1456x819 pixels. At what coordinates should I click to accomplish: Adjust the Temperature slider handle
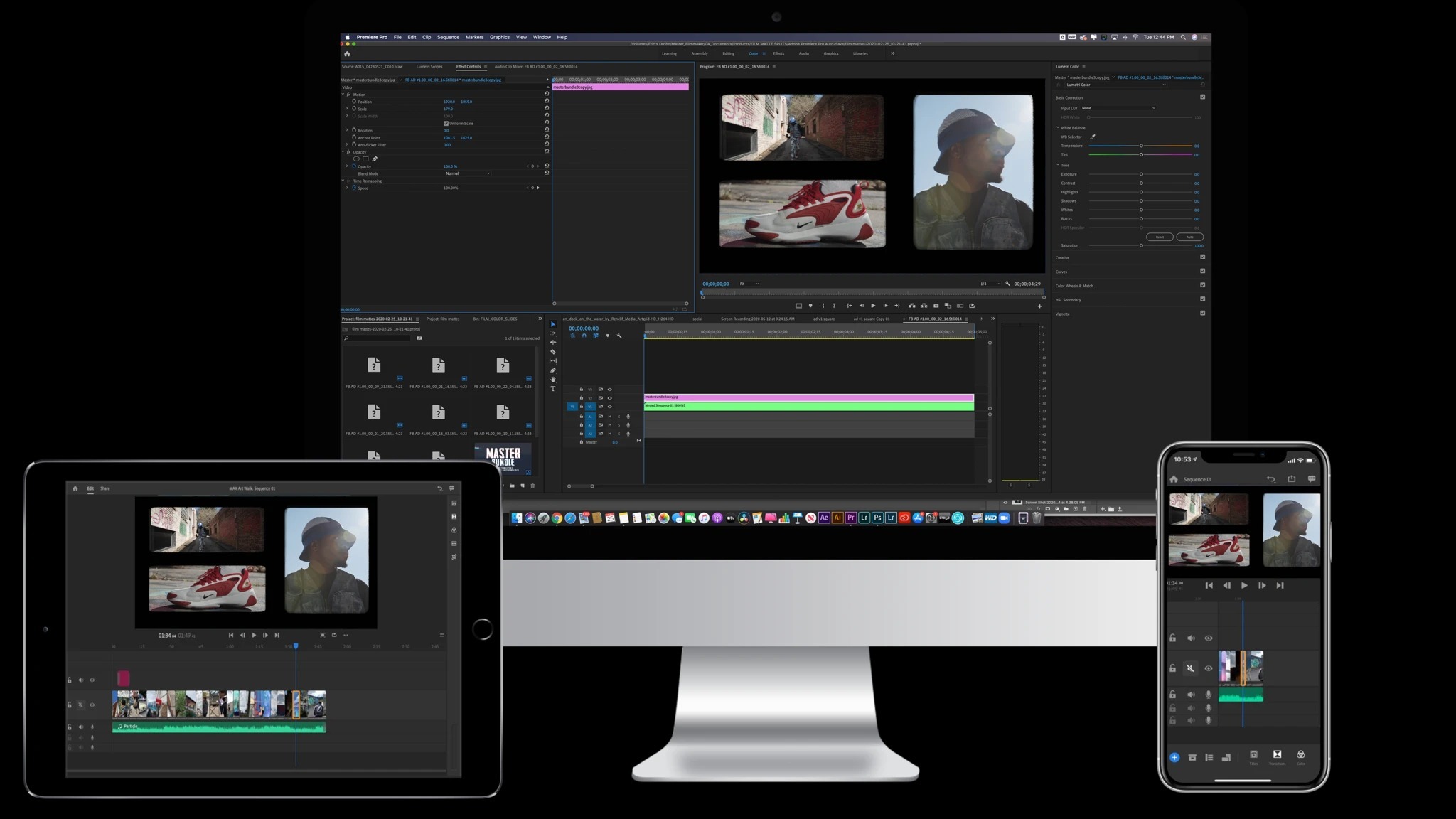(x=1141, y=146)
